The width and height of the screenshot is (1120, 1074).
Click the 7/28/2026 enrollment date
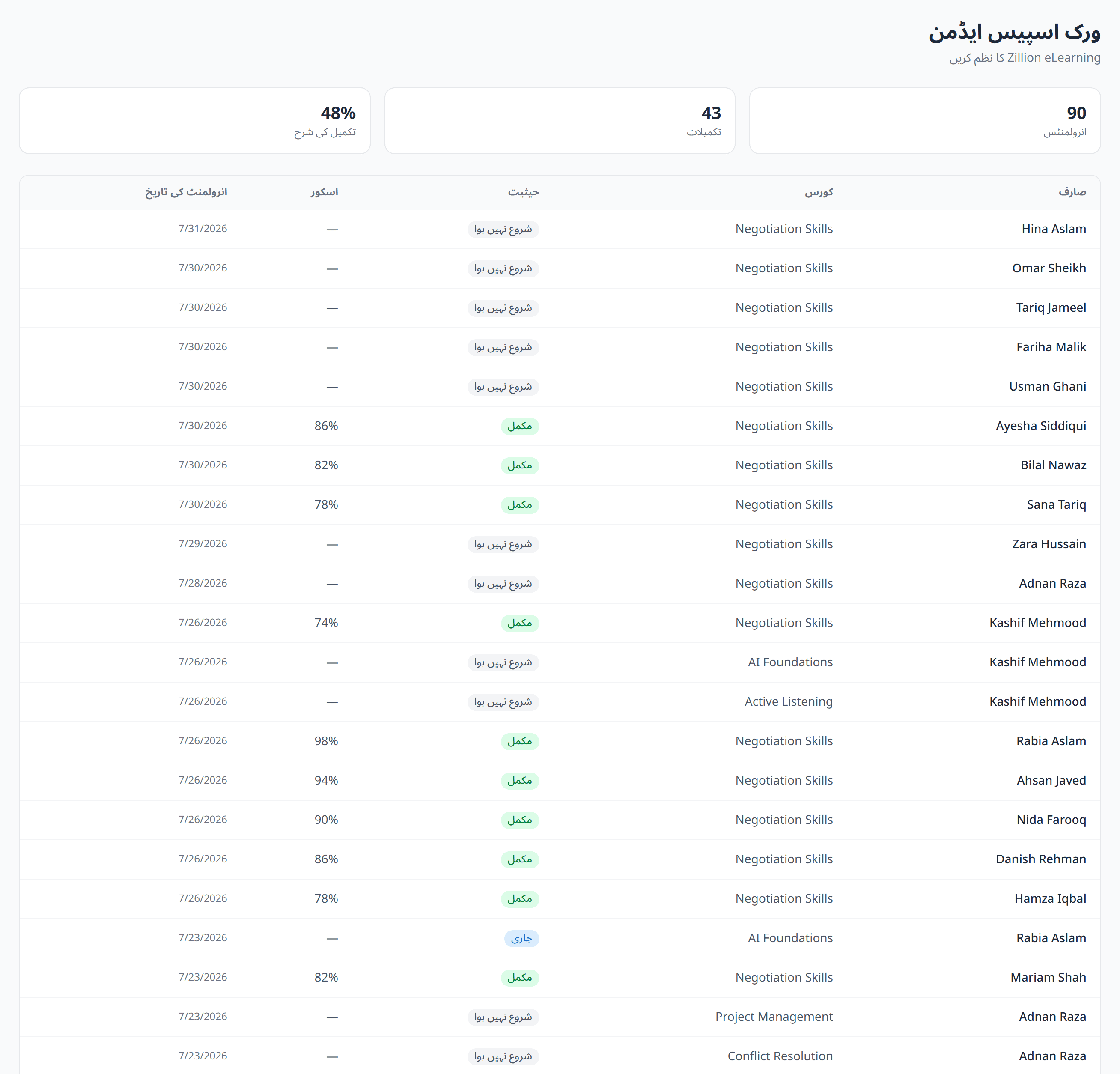click(x=202, y=583)
